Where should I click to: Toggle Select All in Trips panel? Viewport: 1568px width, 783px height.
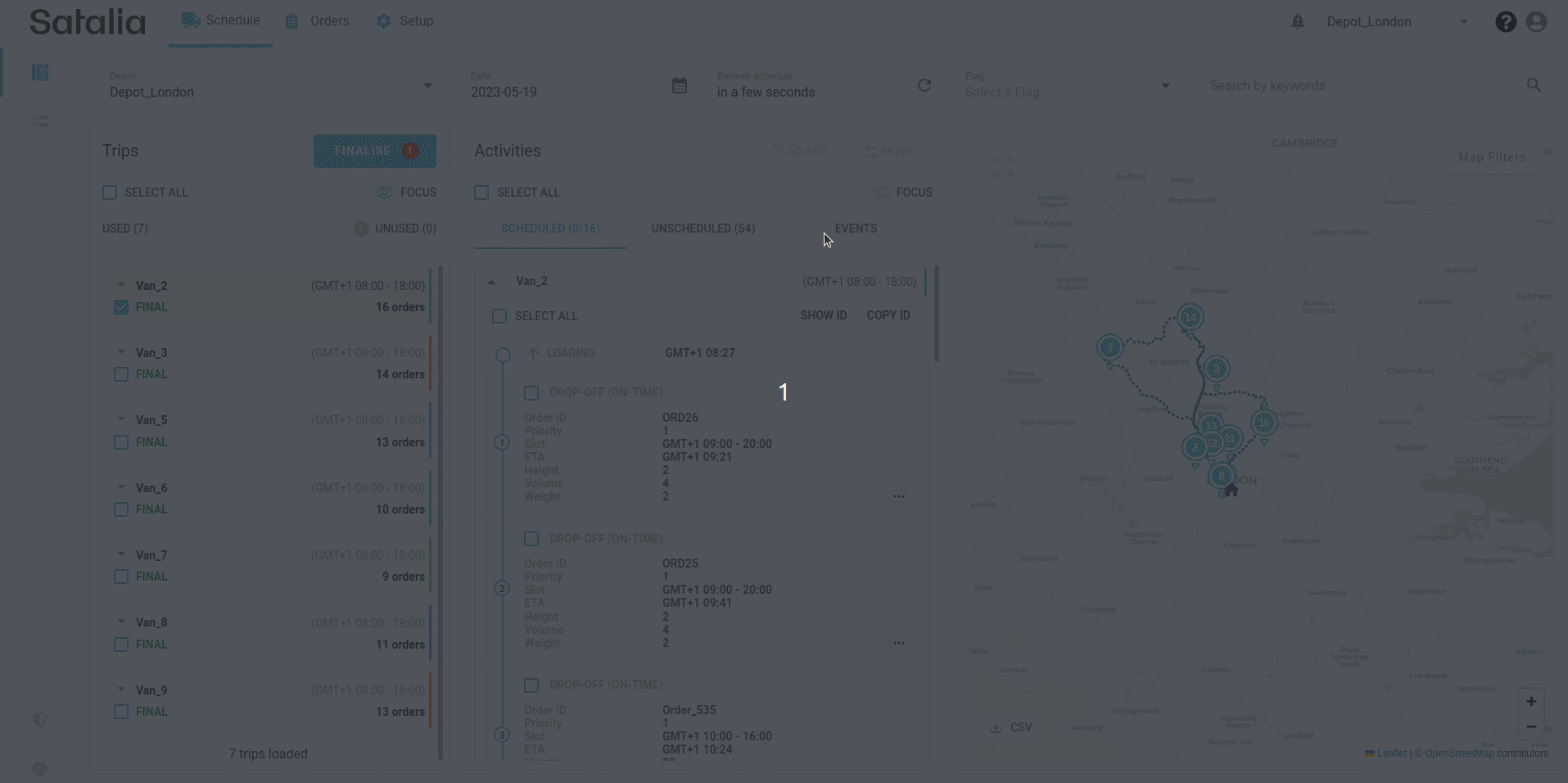(110, 192)
